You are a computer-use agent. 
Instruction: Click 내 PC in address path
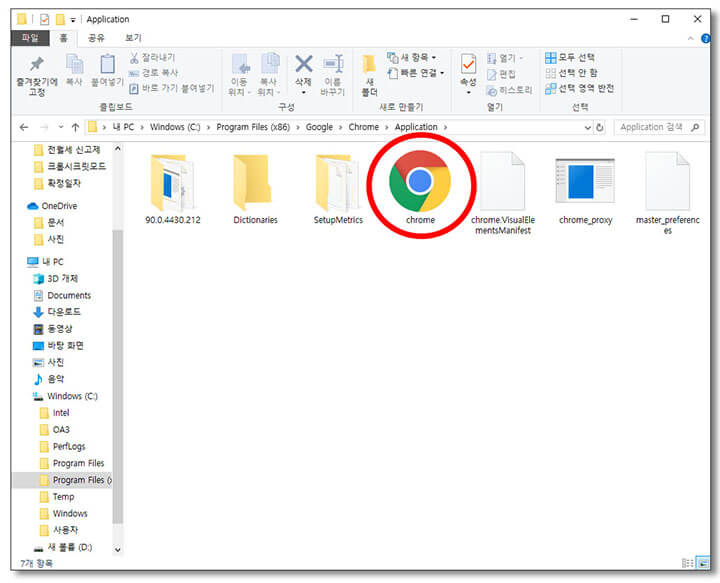point(123,127)
